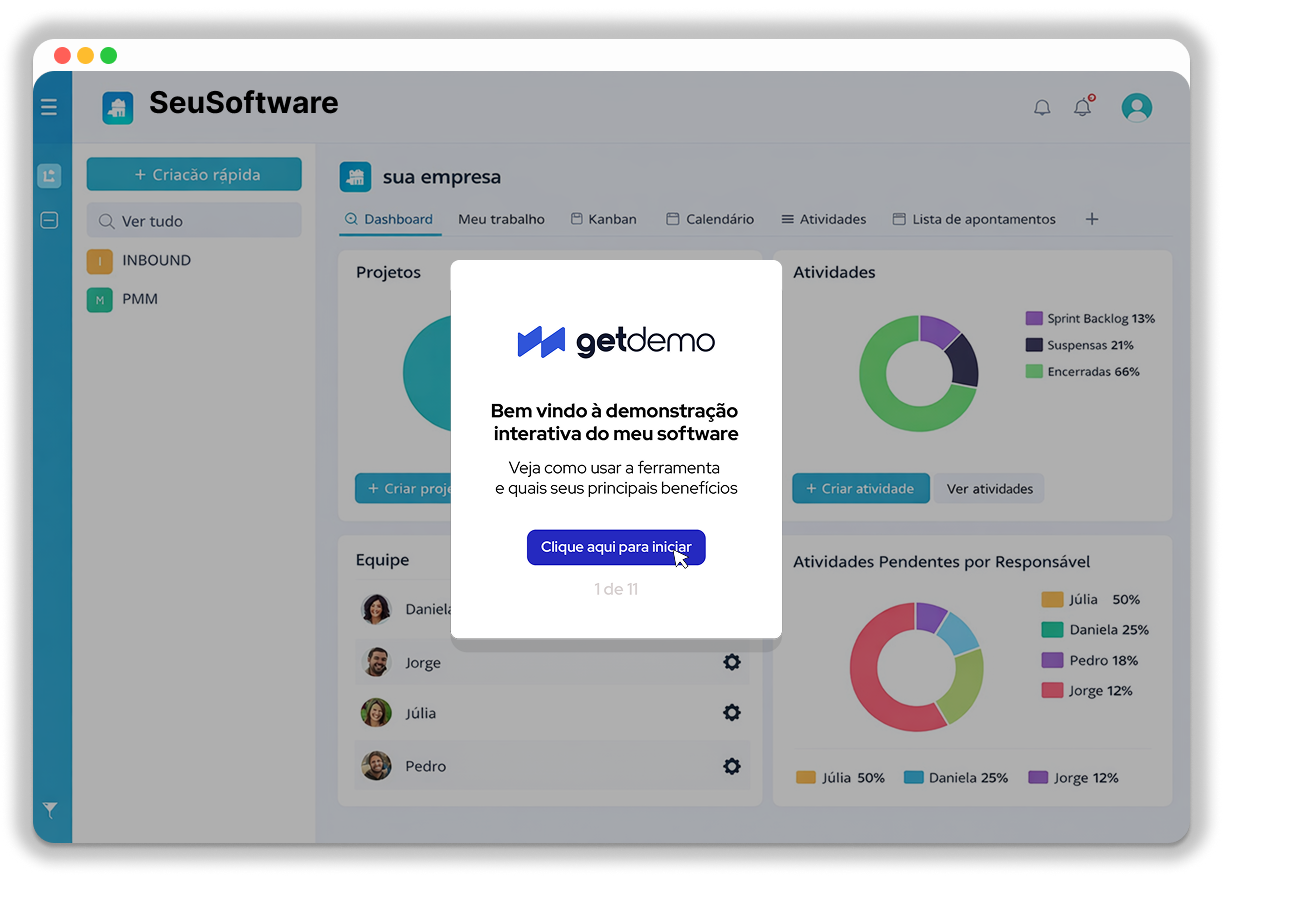Add a new view with the plus icon

pyautogui.click(x=1092, y=219)
